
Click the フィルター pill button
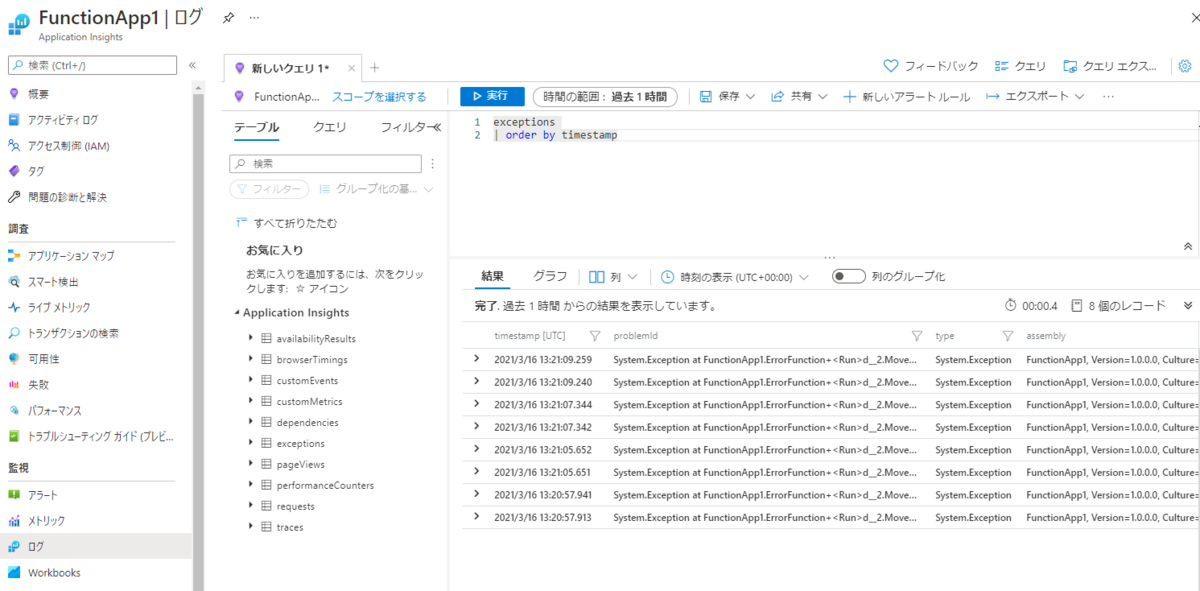point(269,189)
